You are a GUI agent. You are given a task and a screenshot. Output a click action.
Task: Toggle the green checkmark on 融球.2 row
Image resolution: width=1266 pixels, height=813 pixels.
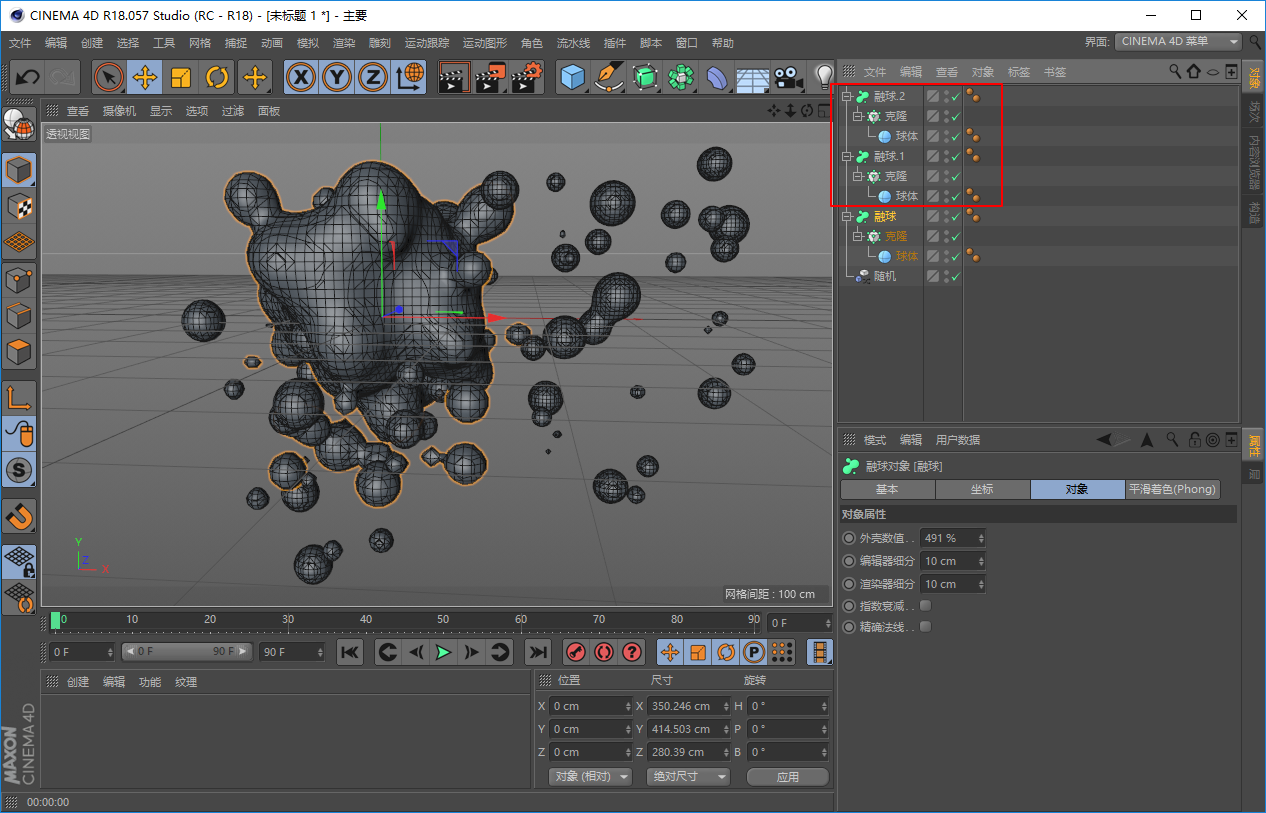(x=955, y=97)
